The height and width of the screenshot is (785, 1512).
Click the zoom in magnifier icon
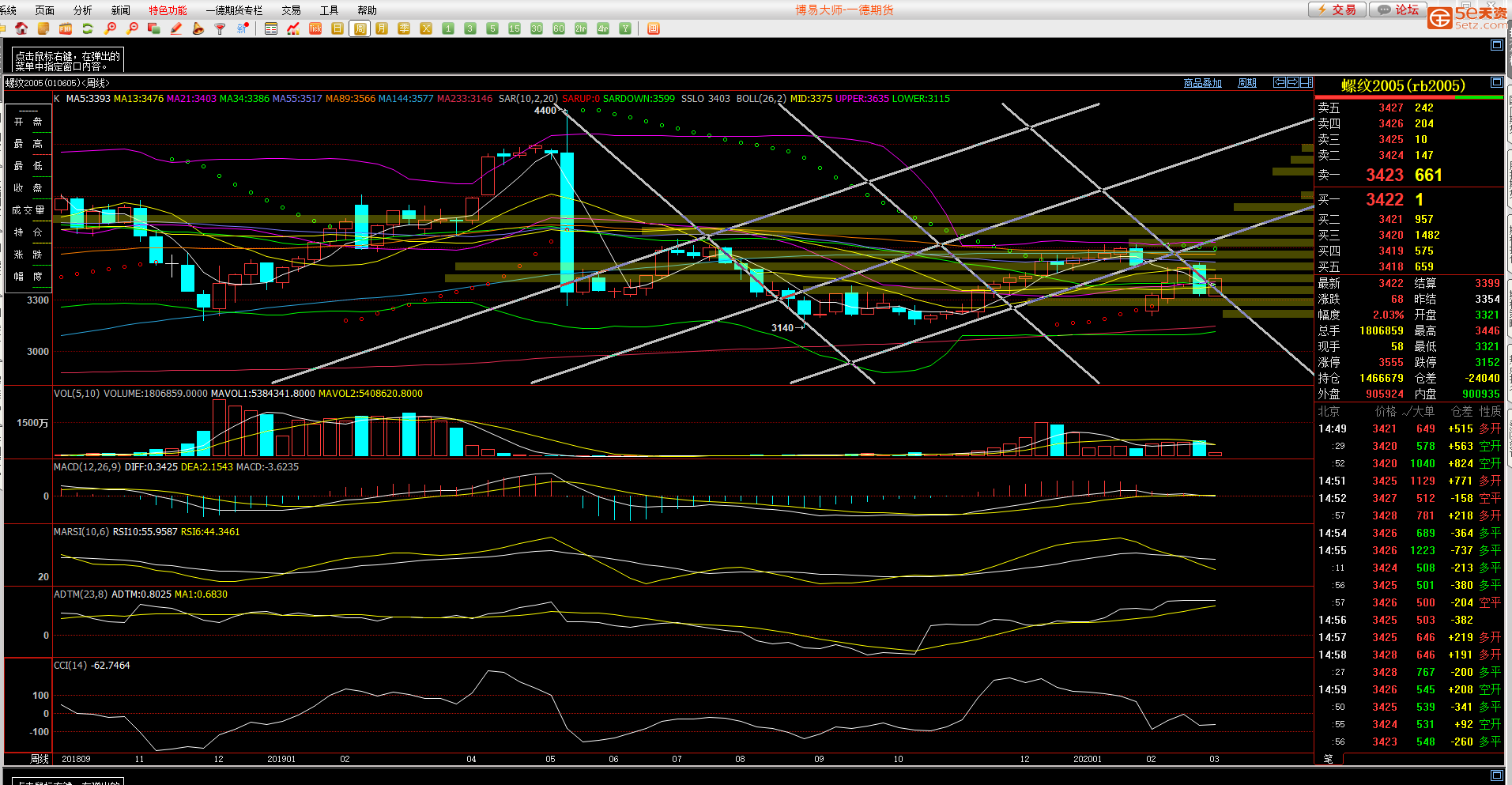pos(110,28)
